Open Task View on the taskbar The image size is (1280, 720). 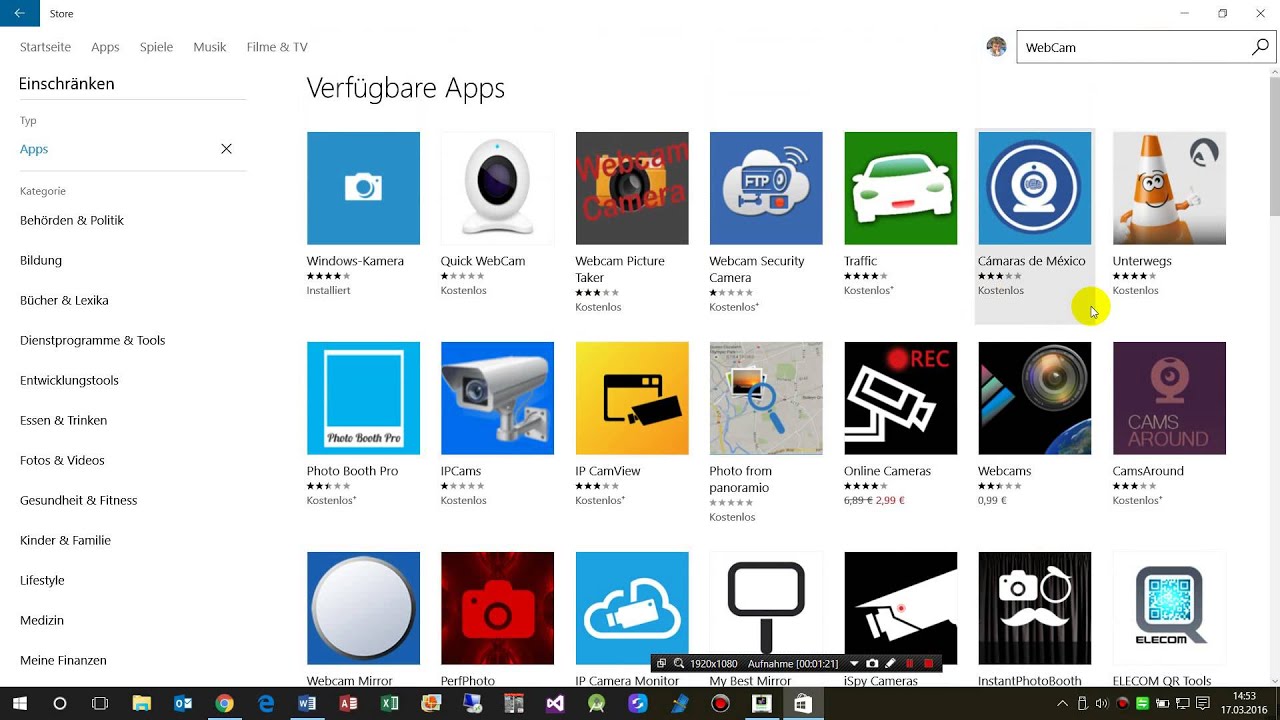[x=100, y=704]
